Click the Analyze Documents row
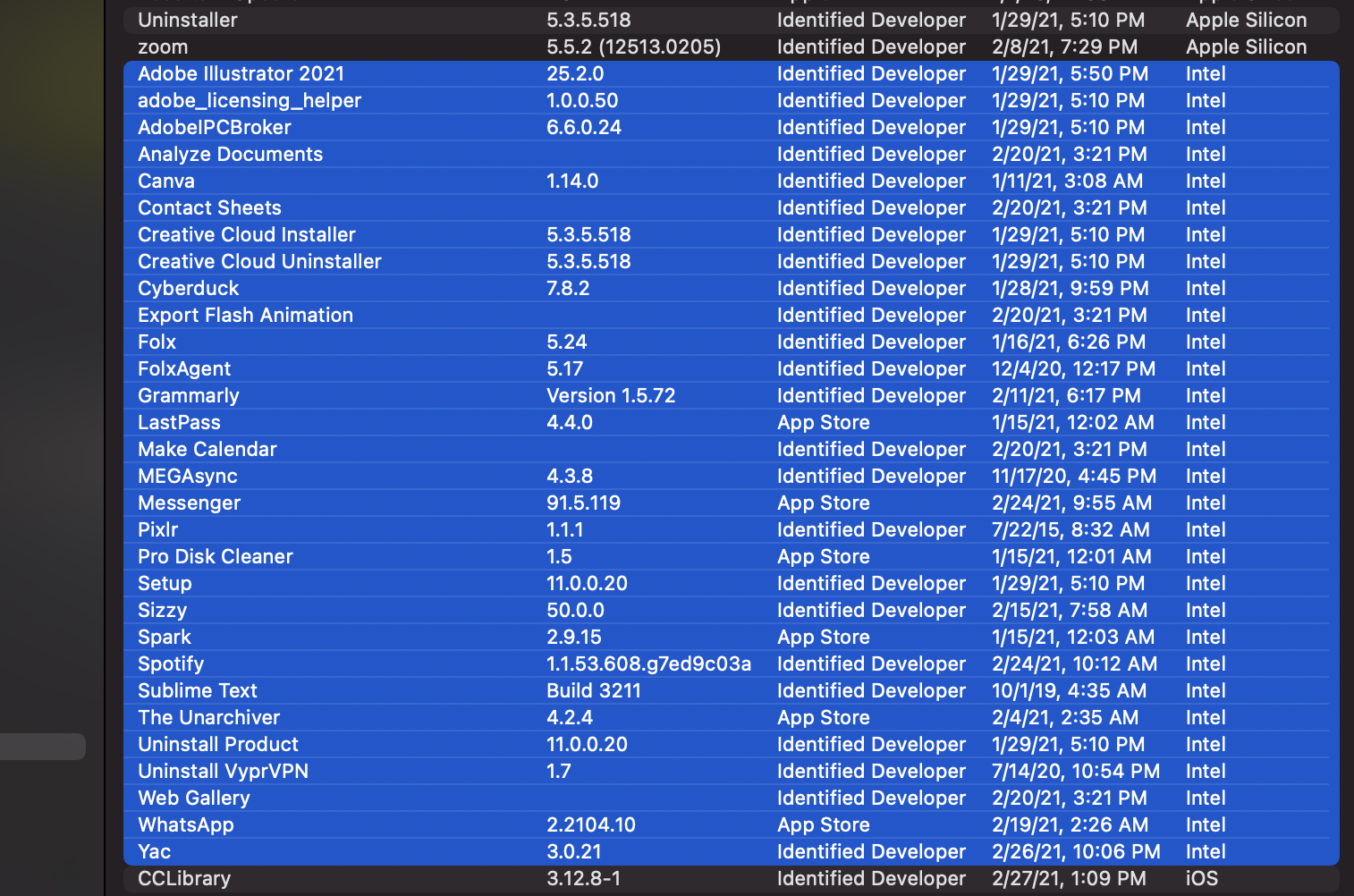 pos(732,154)
